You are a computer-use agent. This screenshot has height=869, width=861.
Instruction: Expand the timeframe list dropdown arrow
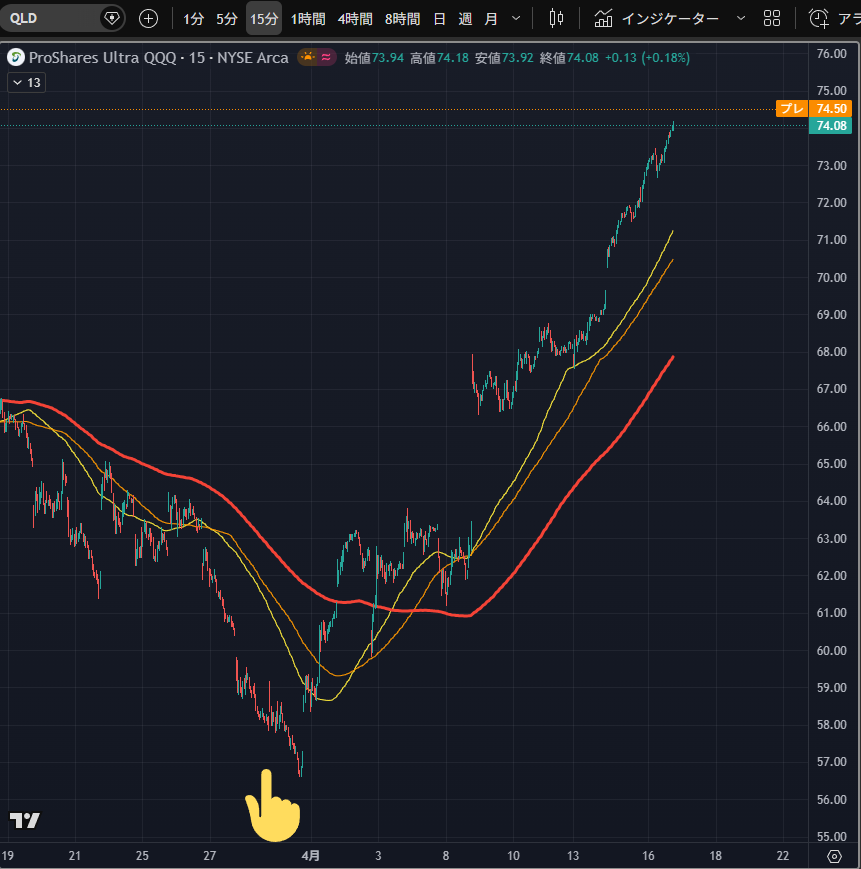516,19
